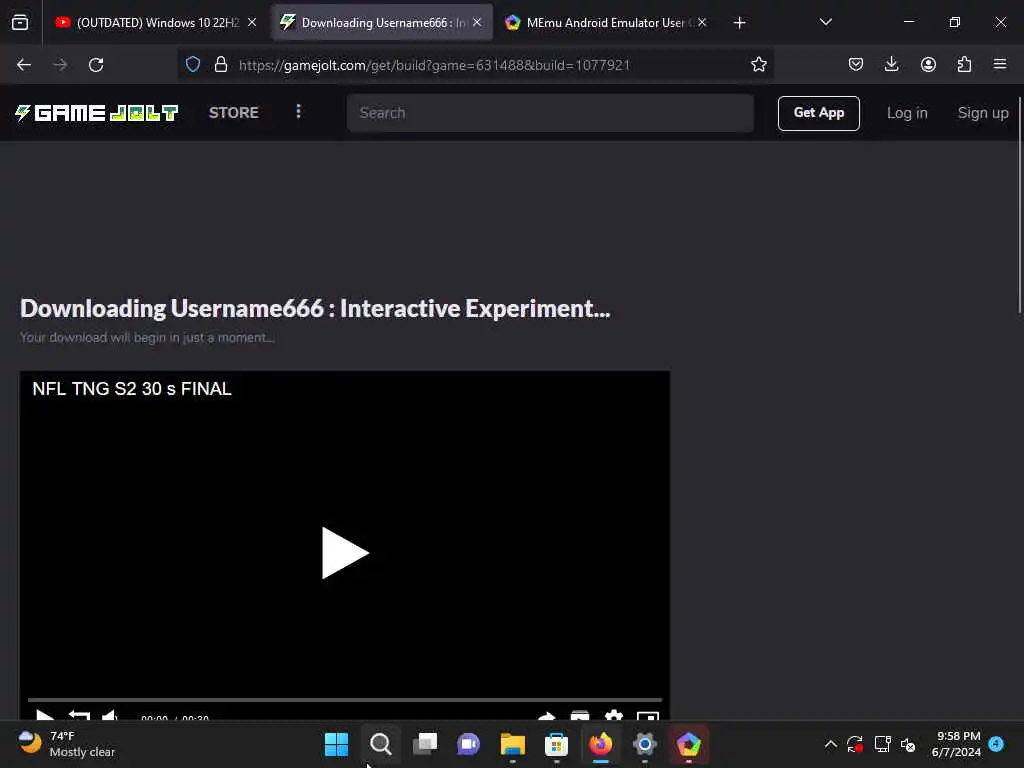Open the clock showing 9:58 PM

957,744
